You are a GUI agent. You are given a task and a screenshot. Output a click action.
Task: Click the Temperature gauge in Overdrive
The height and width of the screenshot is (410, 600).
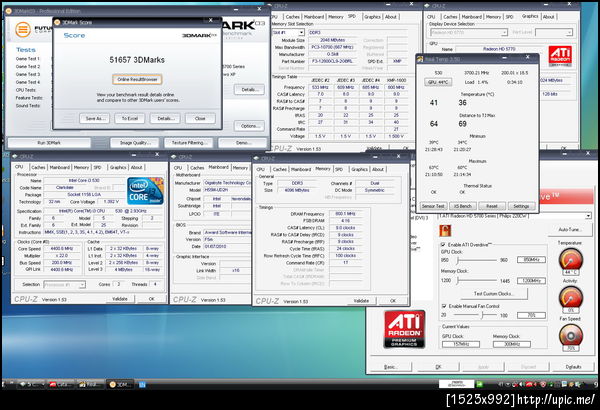coord(571,260)
